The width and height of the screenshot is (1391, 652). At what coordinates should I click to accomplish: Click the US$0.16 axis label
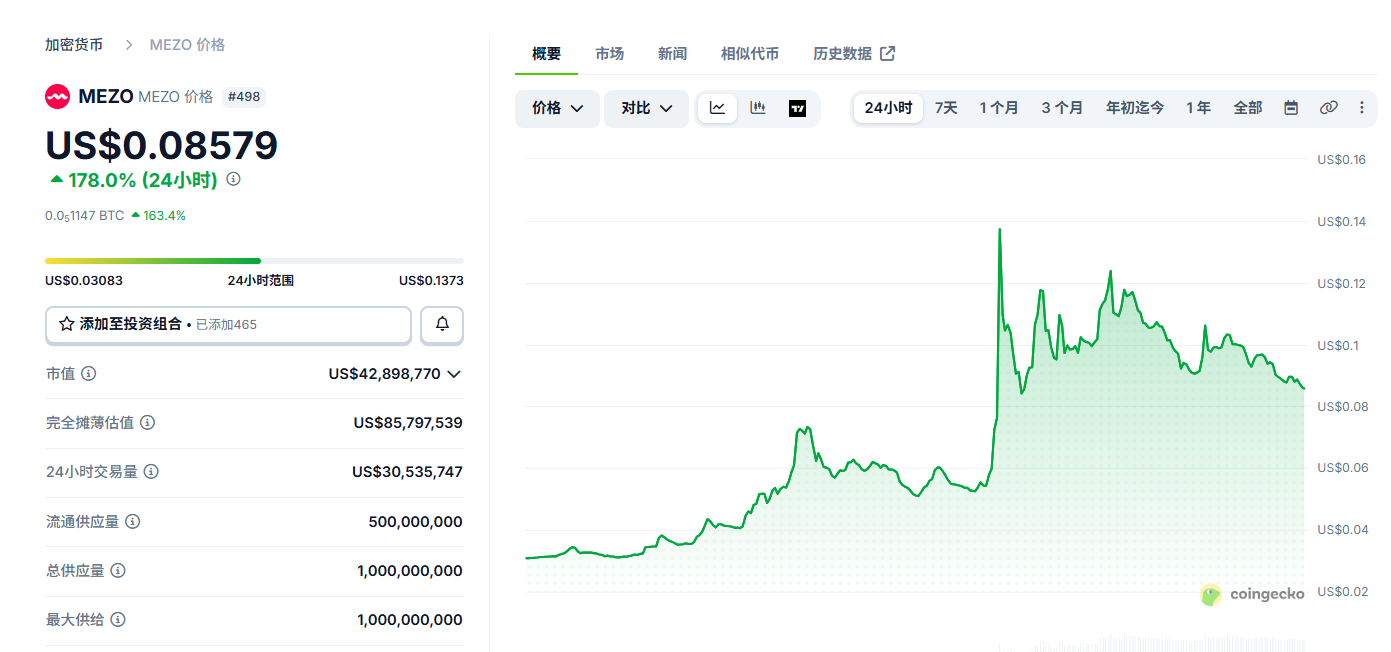pos(1341,160)
